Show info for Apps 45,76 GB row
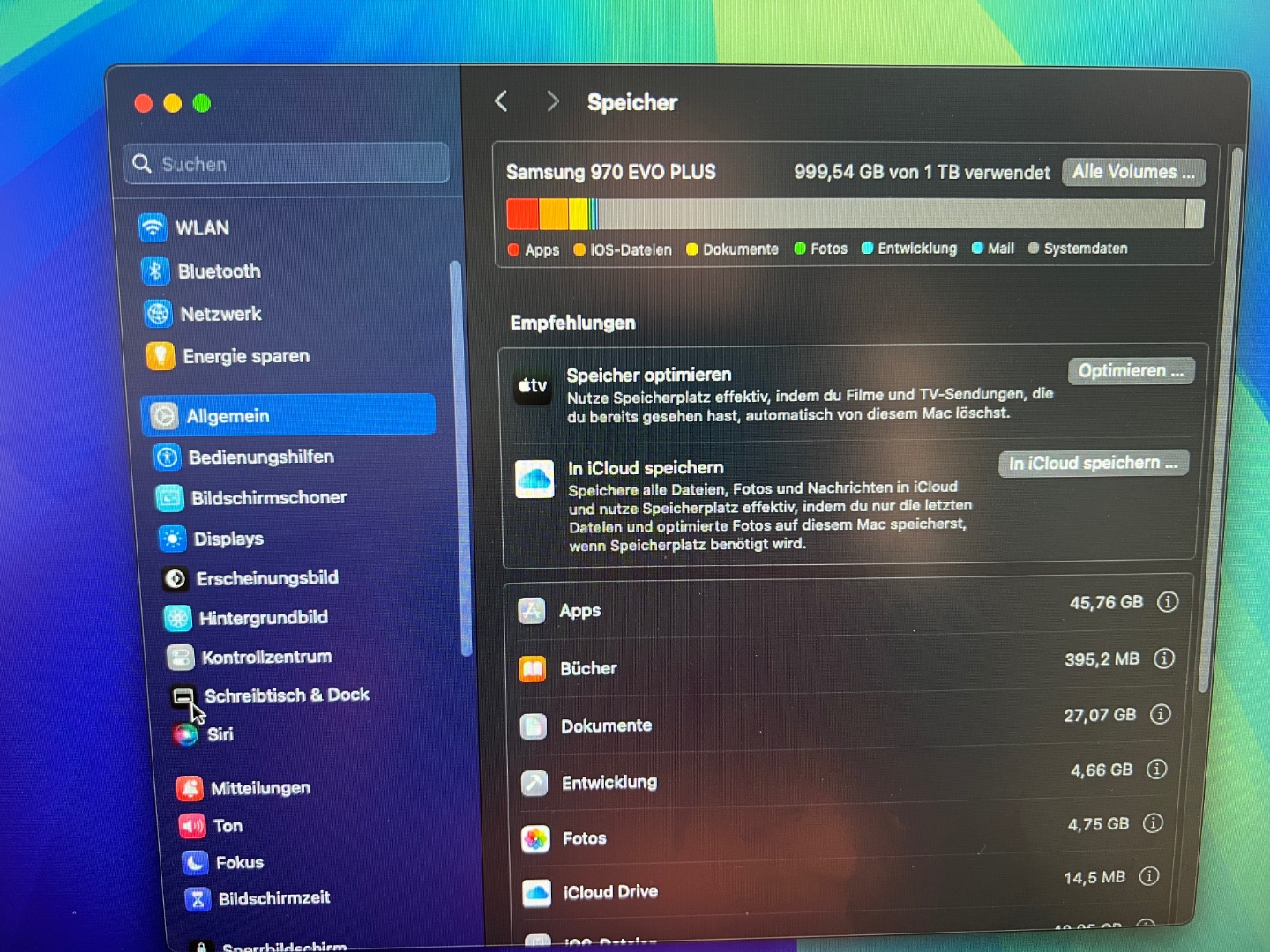The width and height of the screenshot is (1270, 952). point(1168,602)
